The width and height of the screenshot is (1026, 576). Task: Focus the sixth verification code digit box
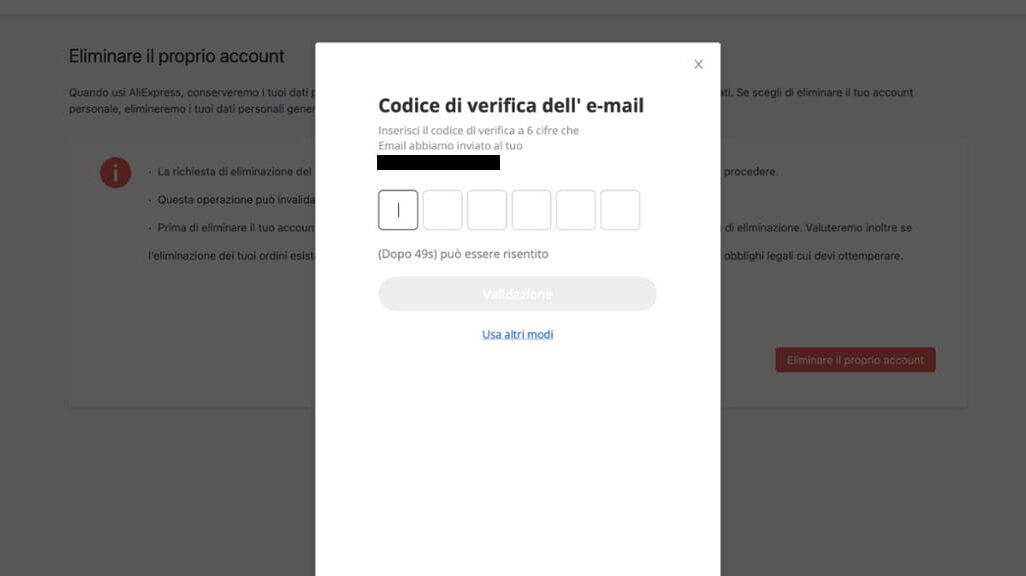click(x=620, y=210)
